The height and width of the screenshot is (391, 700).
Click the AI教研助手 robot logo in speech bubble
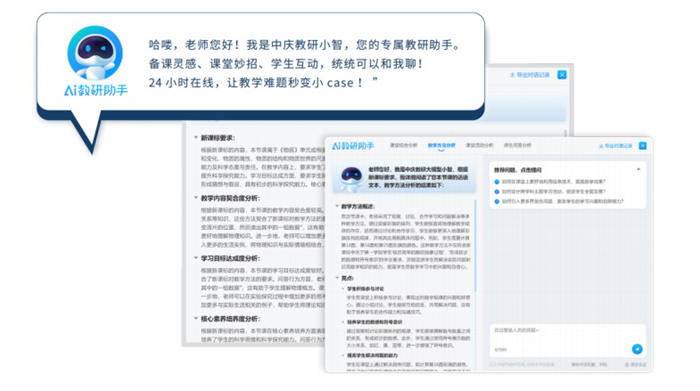click(95, 53)
